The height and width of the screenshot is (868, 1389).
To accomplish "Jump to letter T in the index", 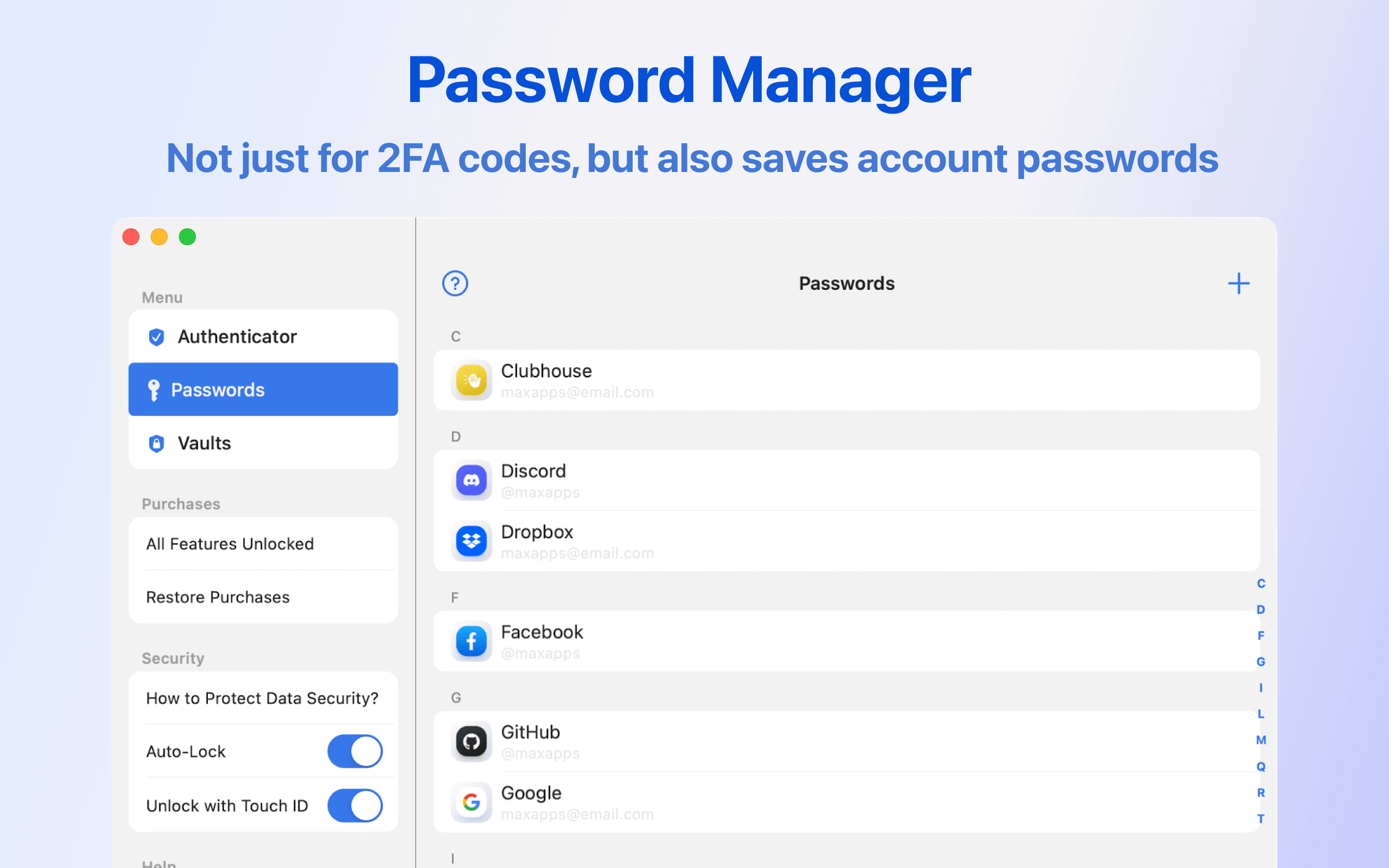I will (x=1260, y=819).
